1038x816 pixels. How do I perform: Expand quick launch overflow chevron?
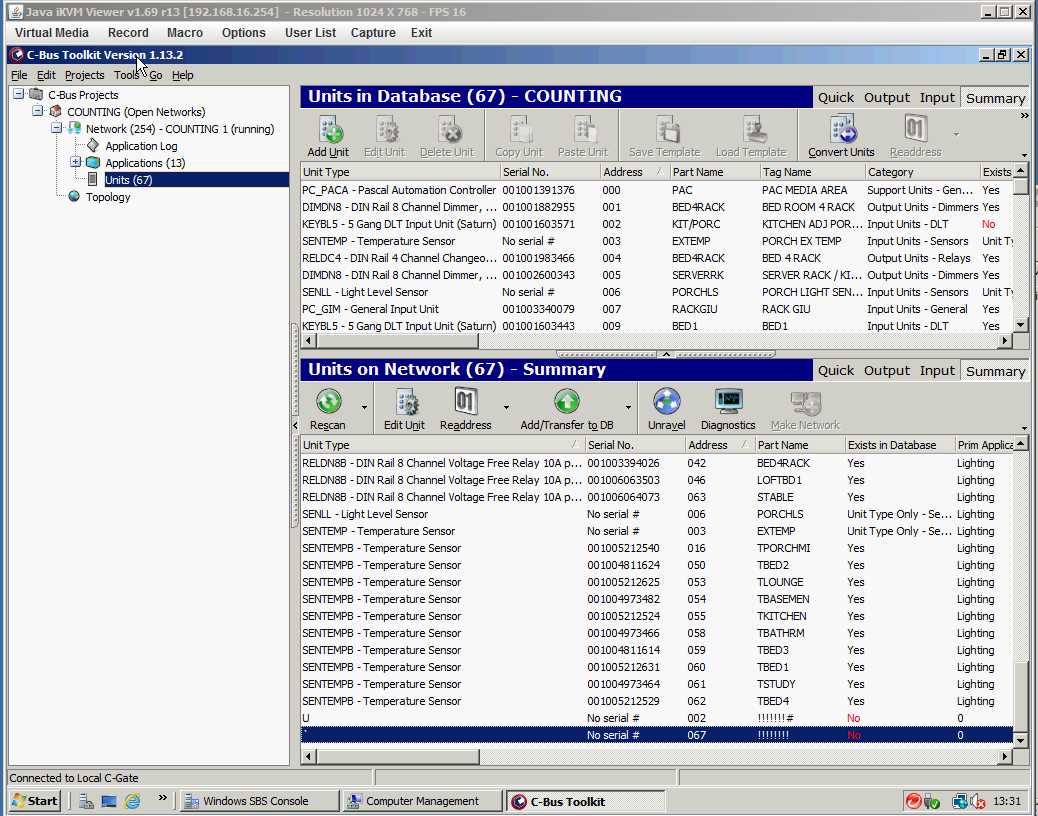(x=162, y=798)
